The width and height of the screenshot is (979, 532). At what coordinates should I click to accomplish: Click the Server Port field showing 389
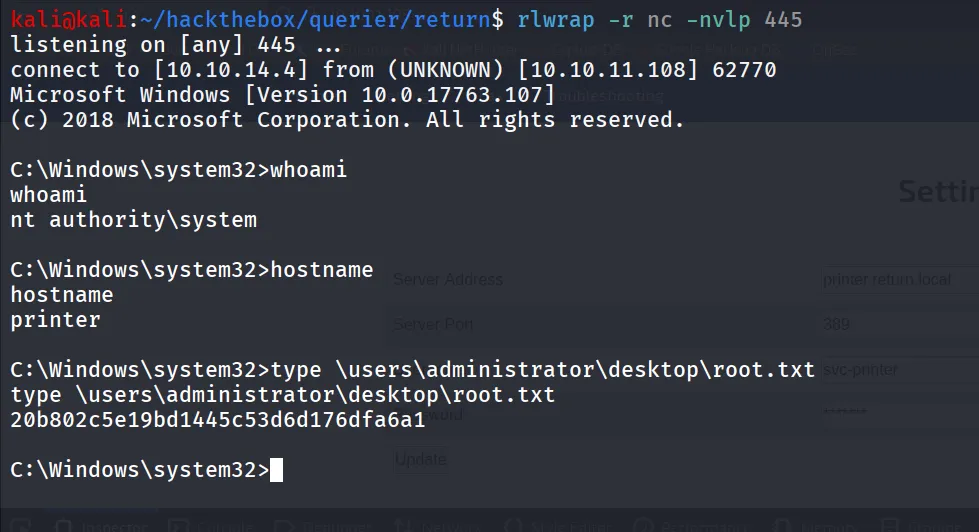coord(900,324)
